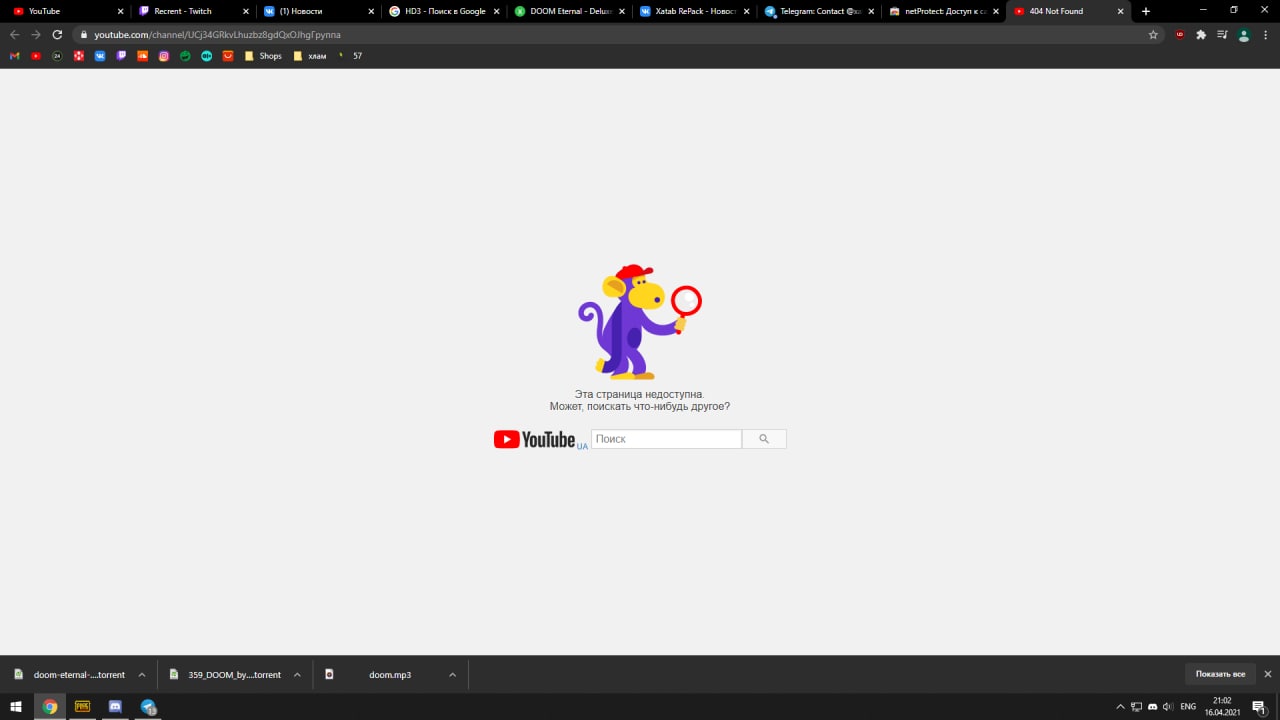Open the taskbar clock showing 21:02

[x=1222, y=706]
